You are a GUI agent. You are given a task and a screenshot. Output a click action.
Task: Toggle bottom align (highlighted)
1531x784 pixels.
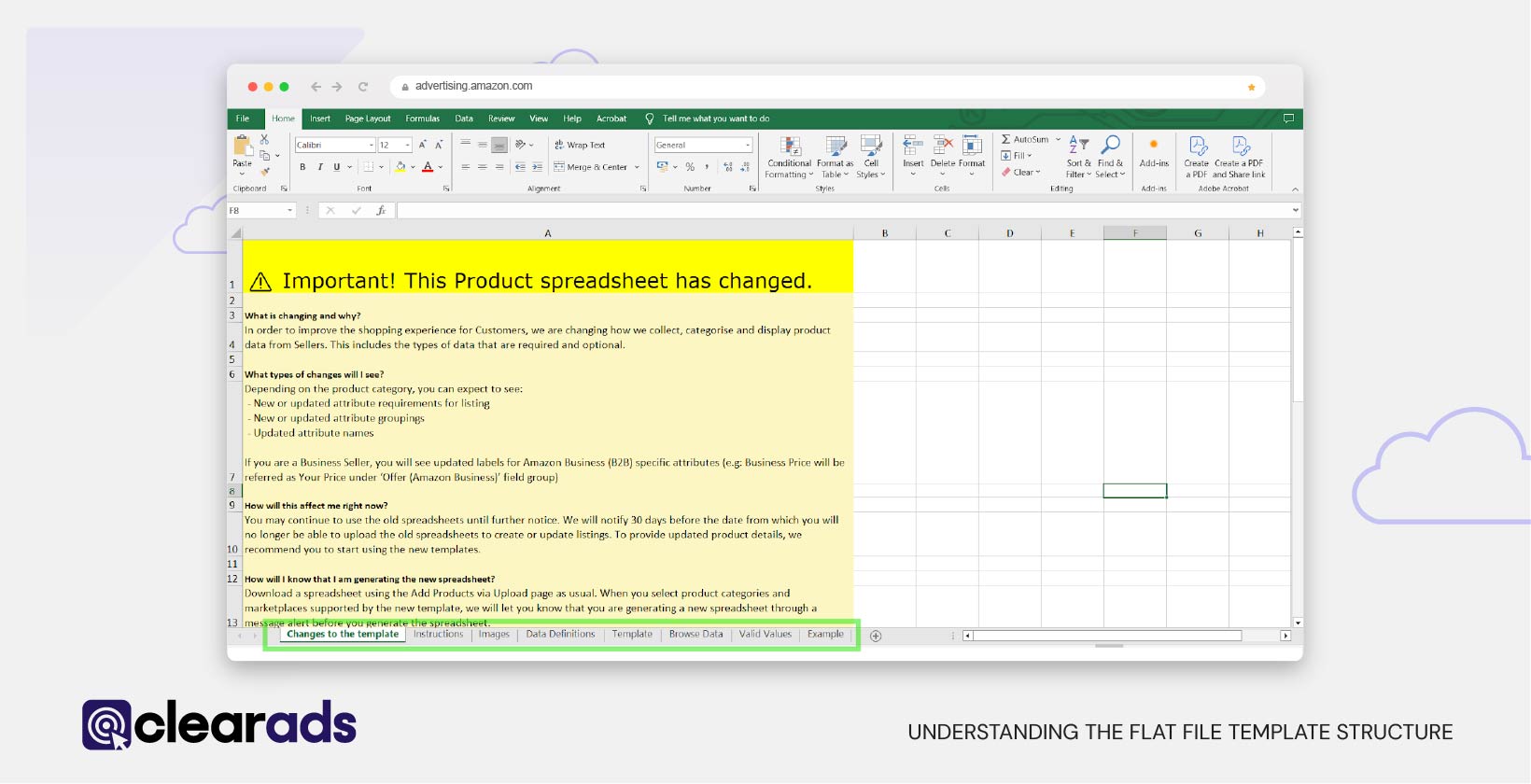pos(499,145)
